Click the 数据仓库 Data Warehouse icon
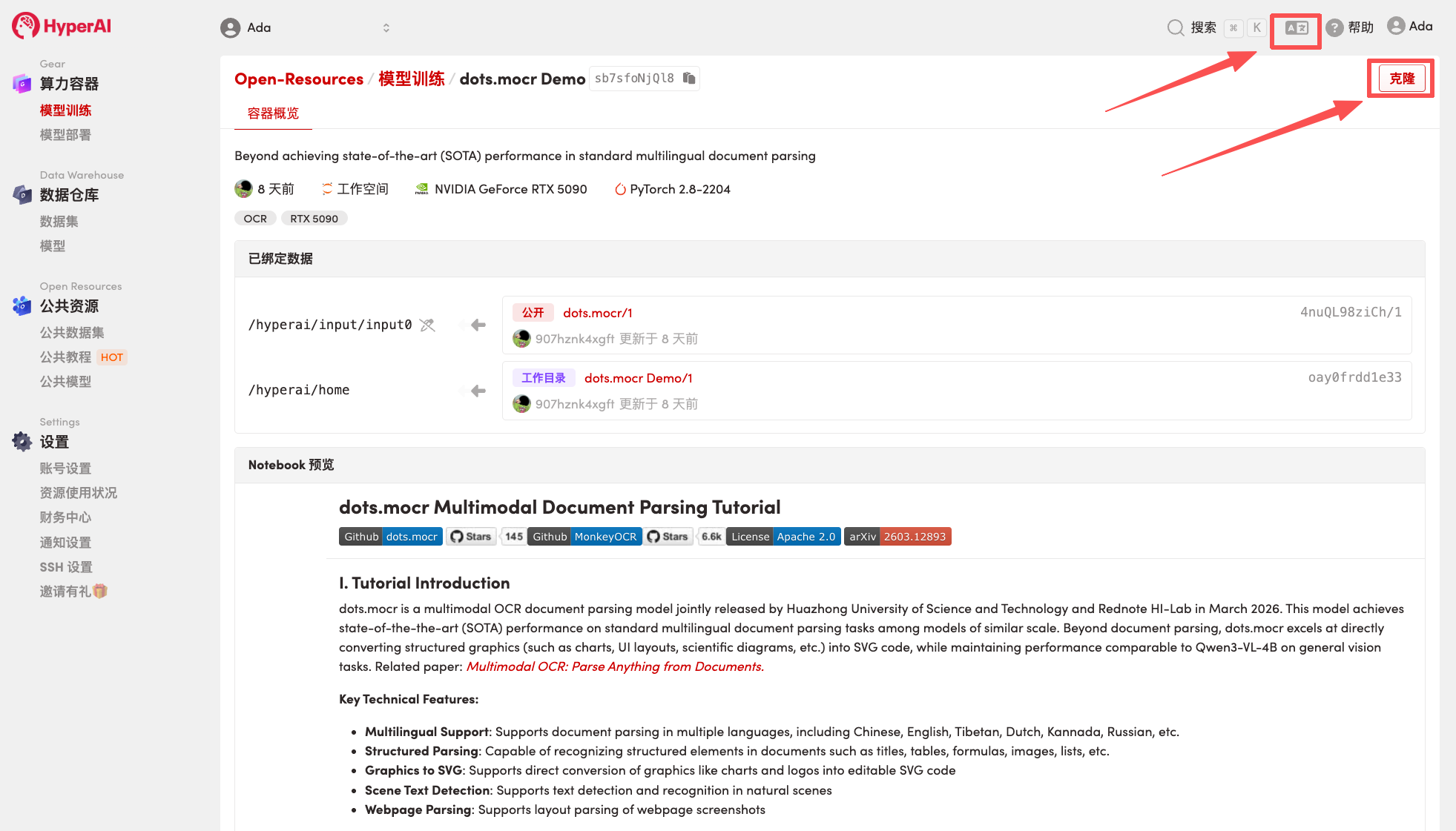Screen dimensions: 1456x831 point(22,194)
